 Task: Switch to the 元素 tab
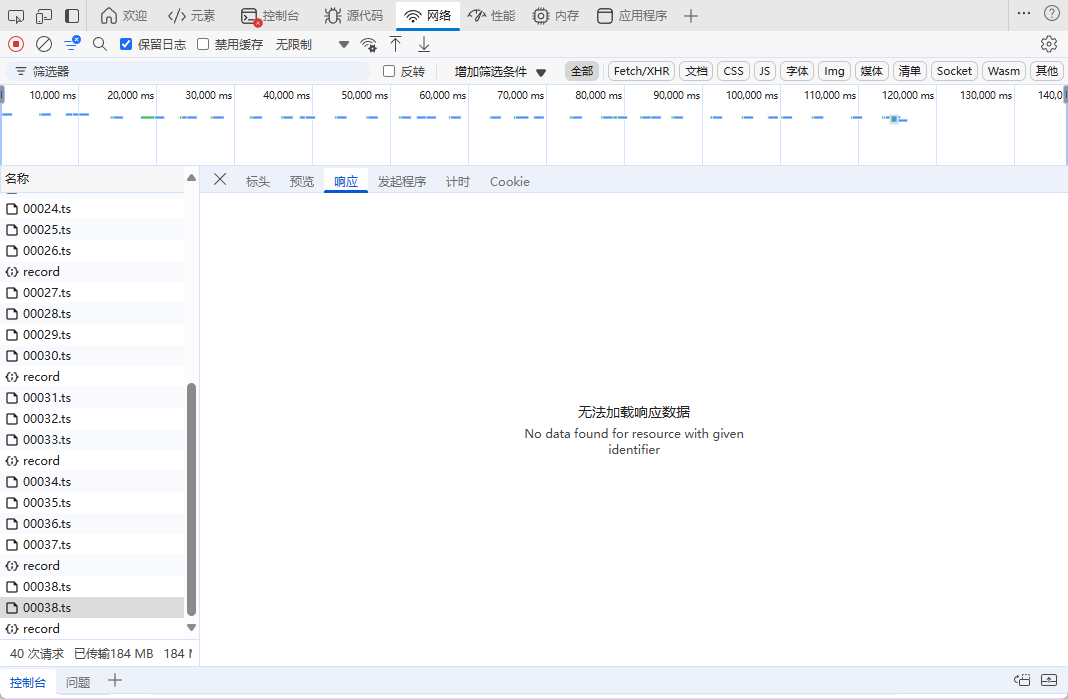[192, 16]
